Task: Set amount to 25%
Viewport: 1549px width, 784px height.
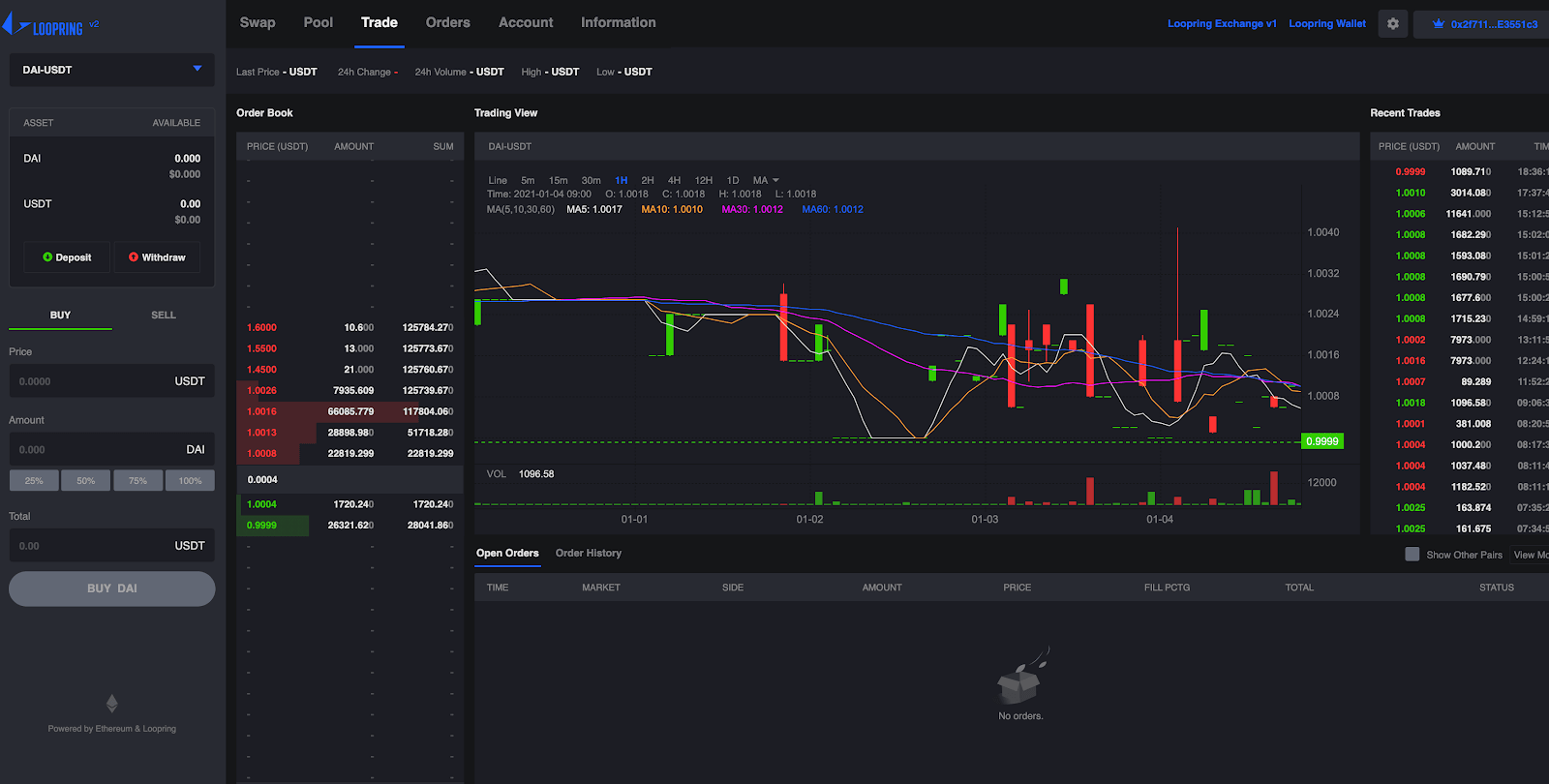Action: (34, 481)
